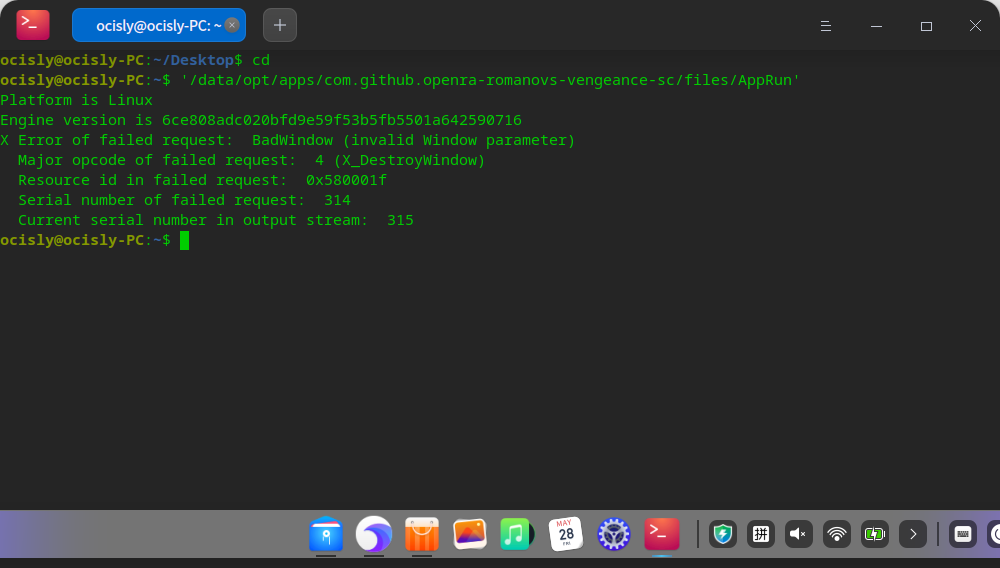
Task: Open the security shield tray icon
Action: (x=723, y=534)
